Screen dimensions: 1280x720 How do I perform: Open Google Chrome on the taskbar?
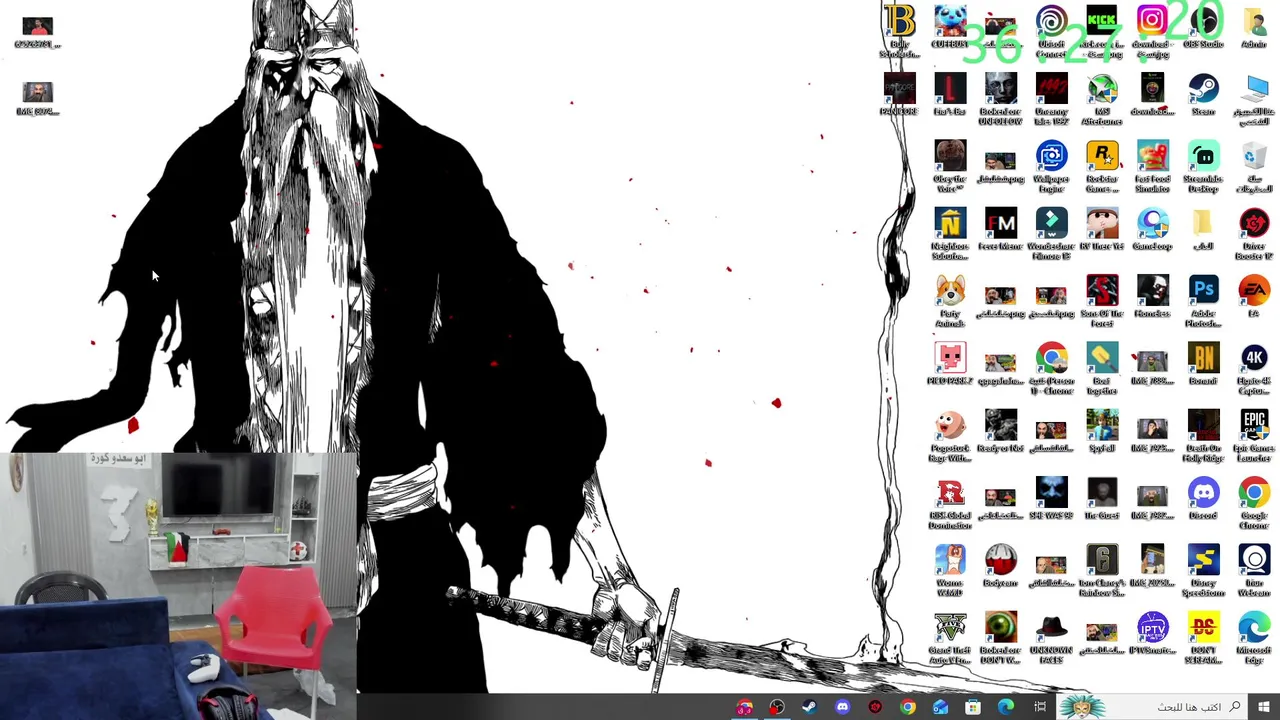point(907,707)
